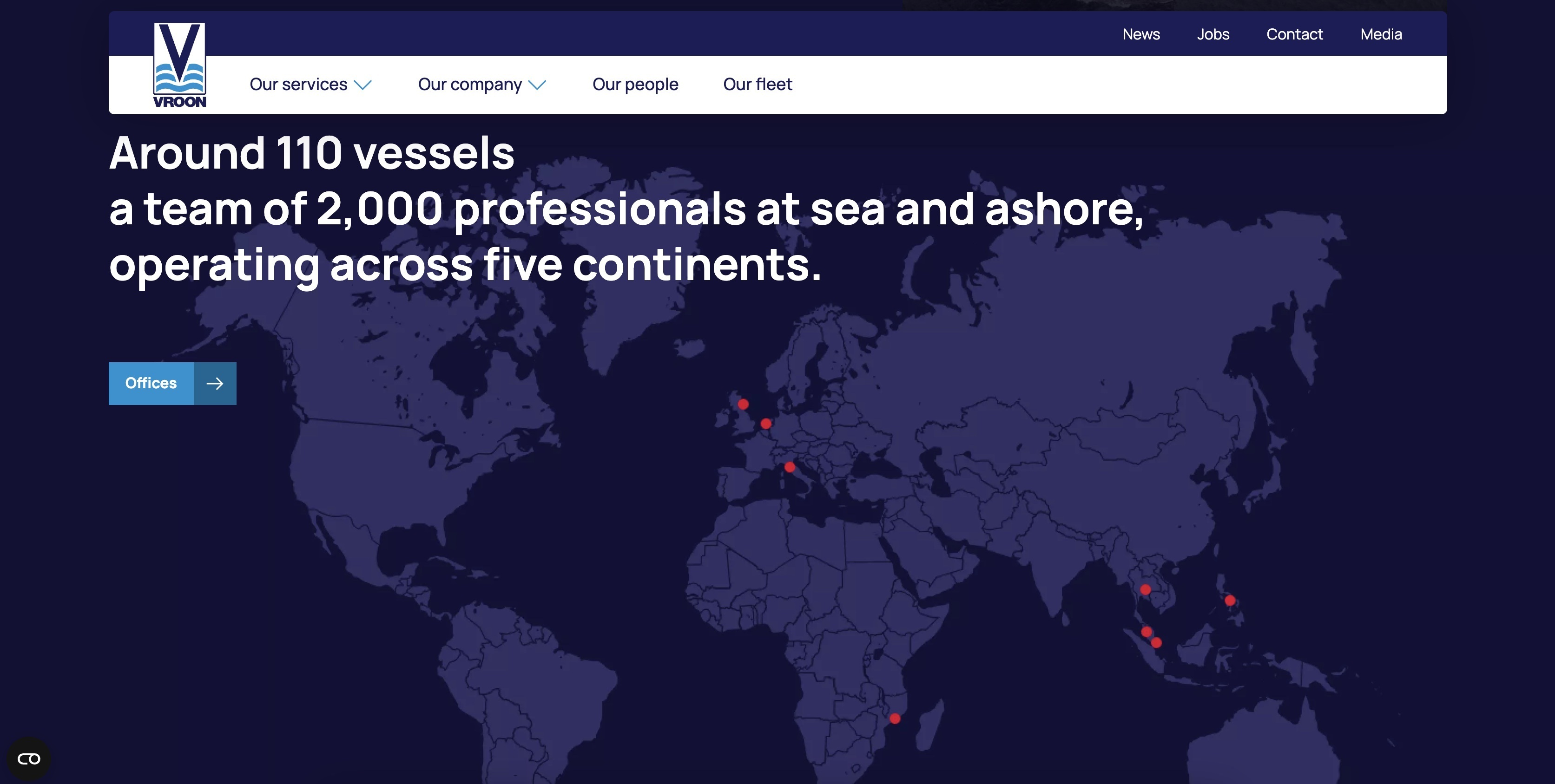Select the Malaysia office red dot

pyautogui.click(x=1146, y=631)
